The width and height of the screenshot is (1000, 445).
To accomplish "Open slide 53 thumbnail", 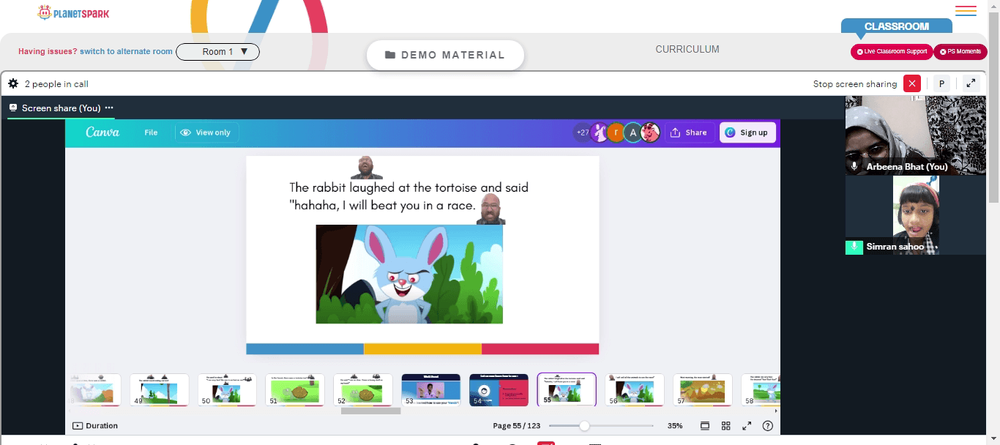I will coord(430,390).
